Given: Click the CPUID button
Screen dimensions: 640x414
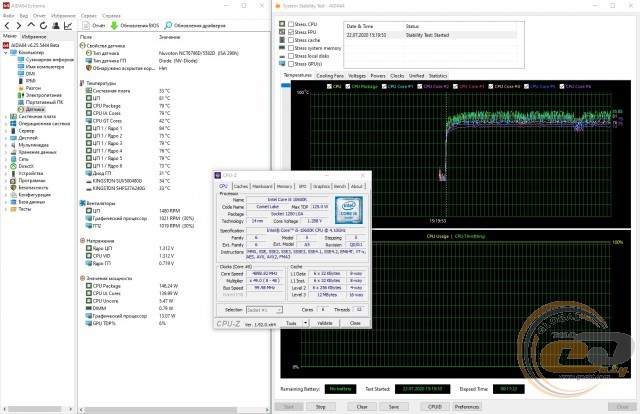Looking at the screenshot, I should (x=435, y=407).
